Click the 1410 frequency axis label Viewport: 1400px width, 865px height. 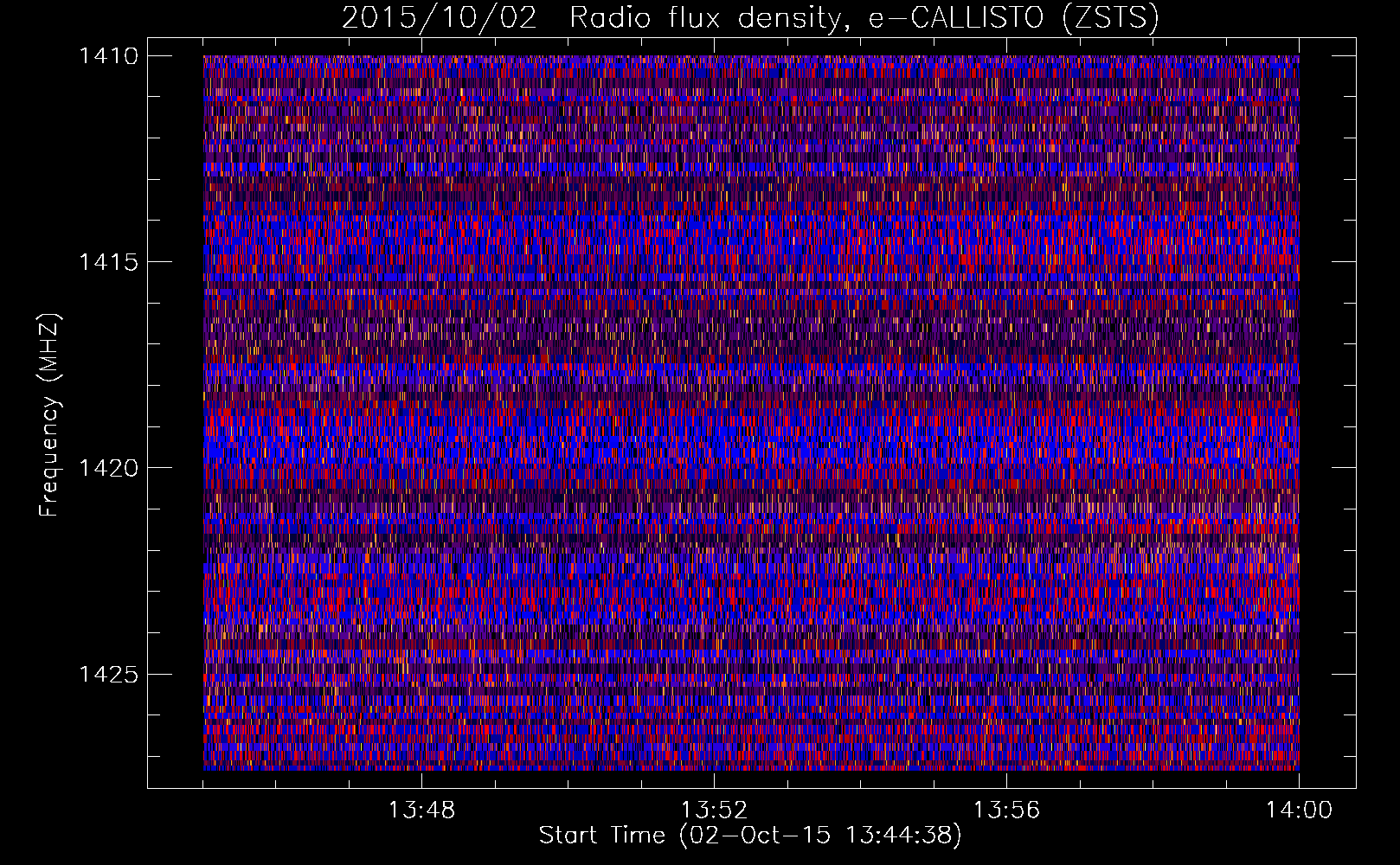(x=108, y=56)
